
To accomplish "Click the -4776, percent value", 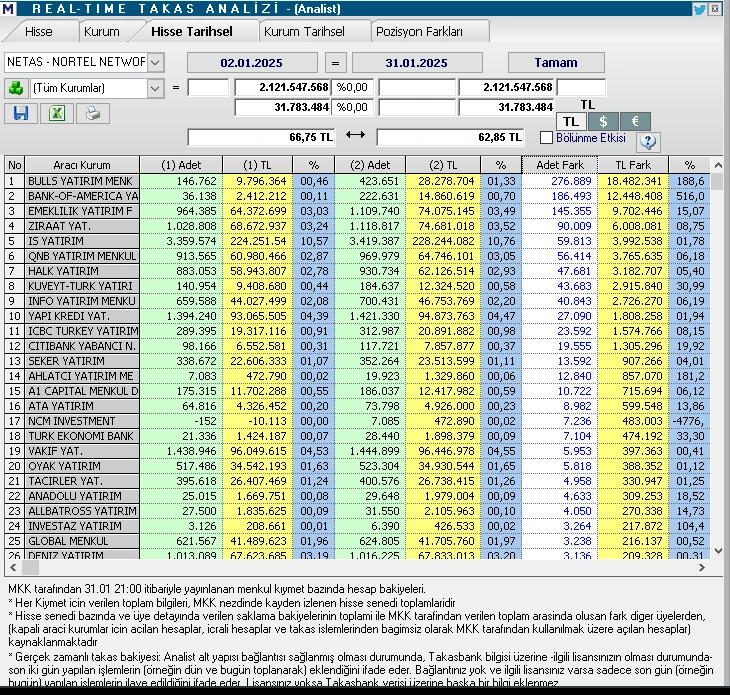I will coord(689,421).
